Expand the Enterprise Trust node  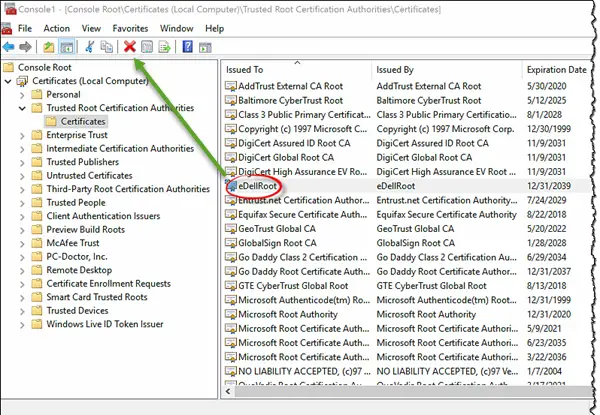pos(22,135)
